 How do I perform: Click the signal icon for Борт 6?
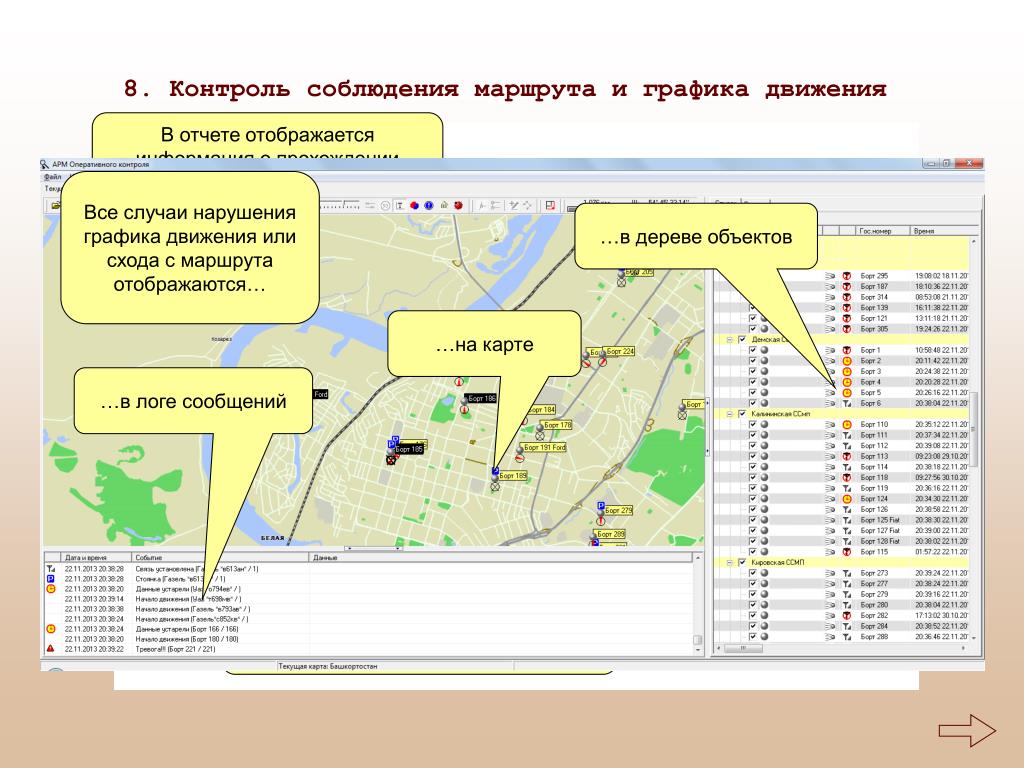click(846, 404)
